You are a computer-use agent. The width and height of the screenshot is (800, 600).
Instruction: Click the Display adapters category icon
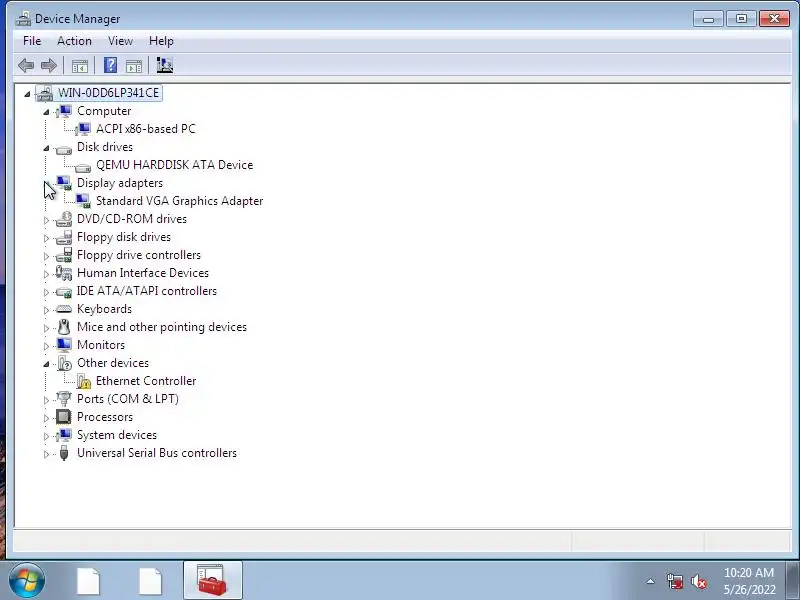click(x=64, y=183)
